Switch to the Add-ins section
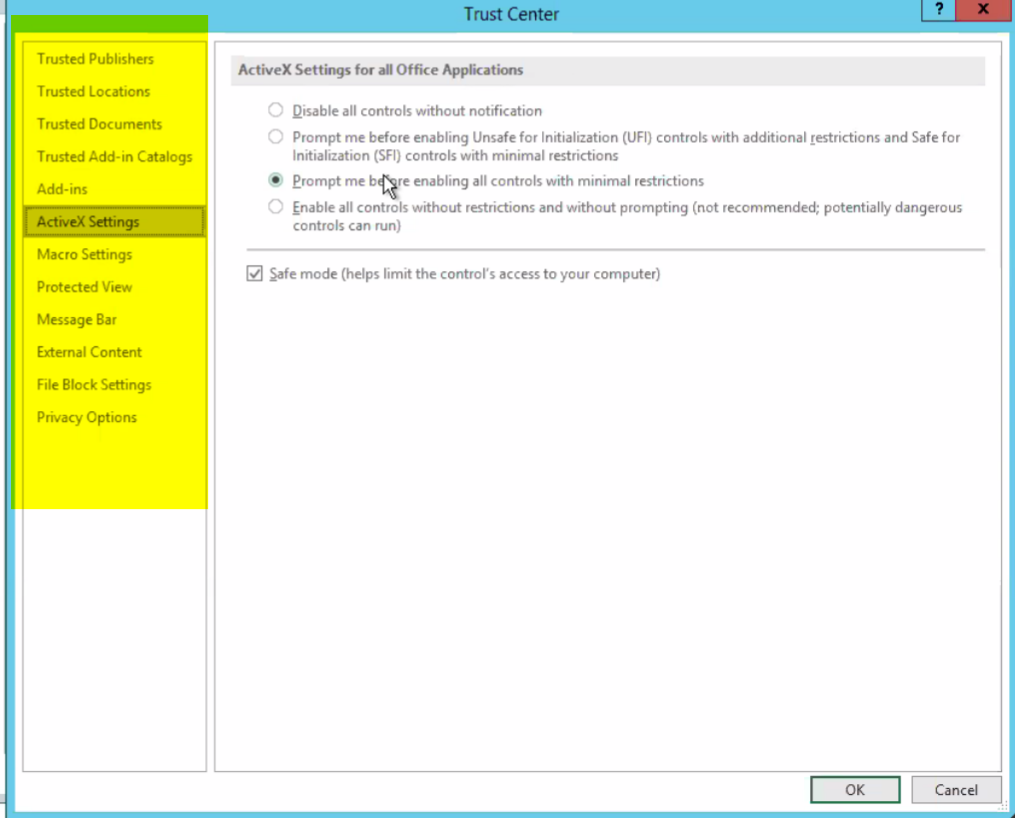Viewport: 1015px width, 818px height. [62, 189]
